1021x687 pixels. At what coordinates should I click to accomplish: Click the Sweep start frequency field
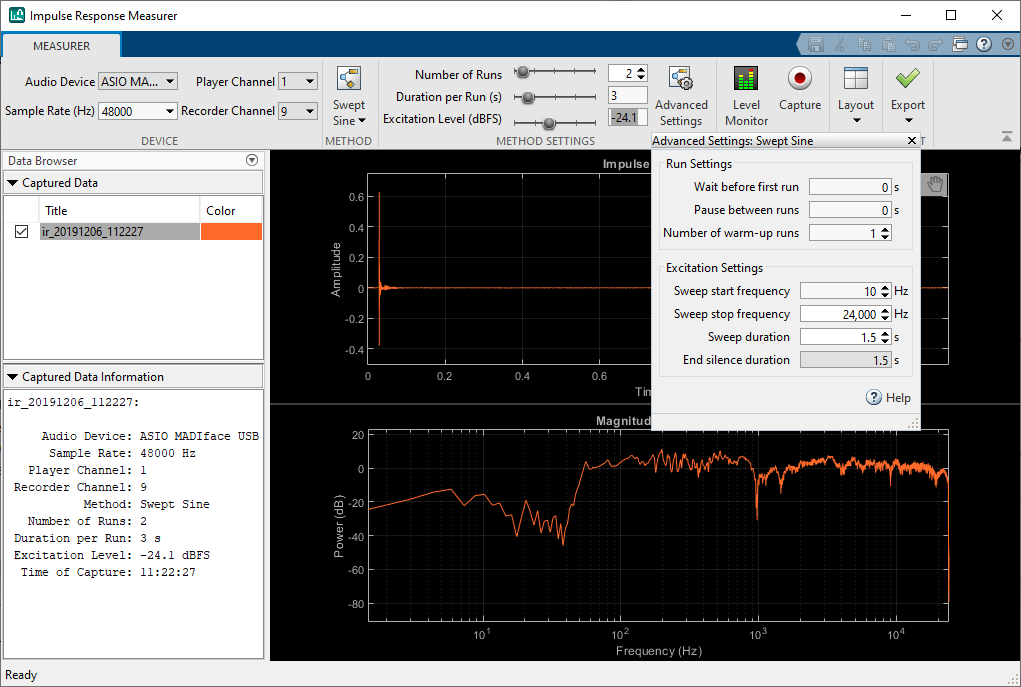click(x=838, y=291)
